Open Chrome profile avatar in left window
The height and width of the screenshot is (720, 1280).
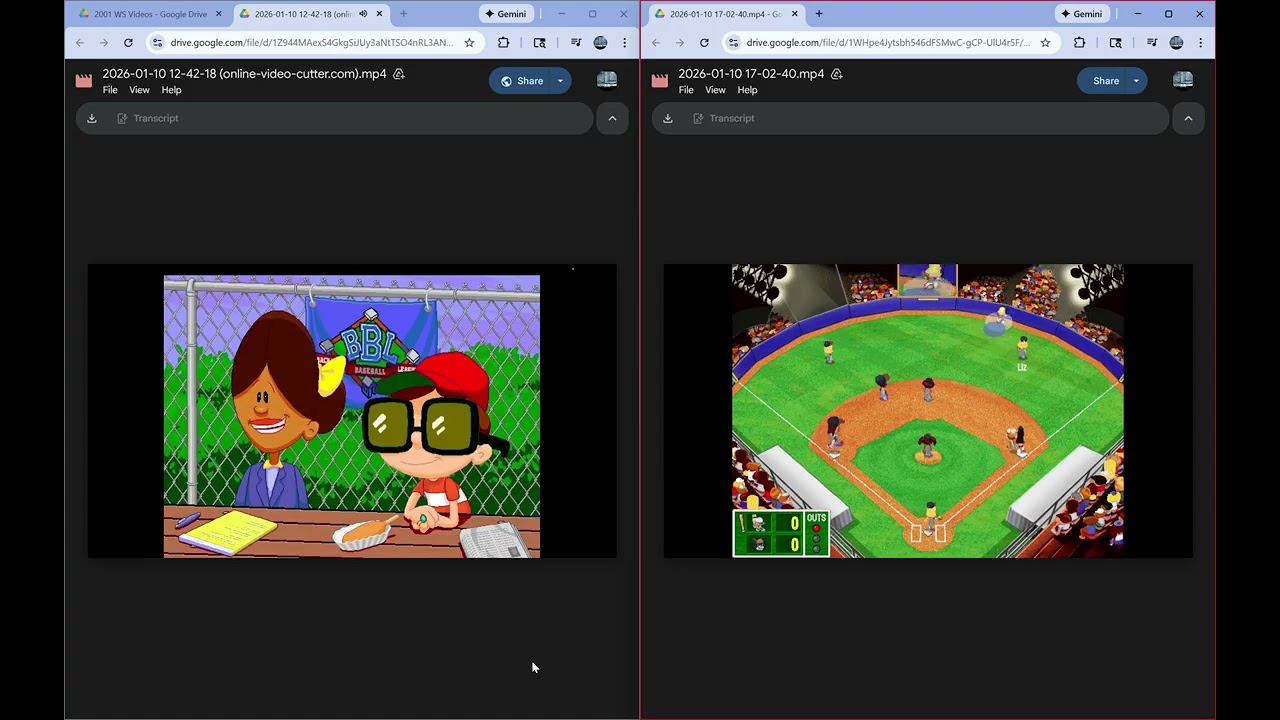coord(600,43)
